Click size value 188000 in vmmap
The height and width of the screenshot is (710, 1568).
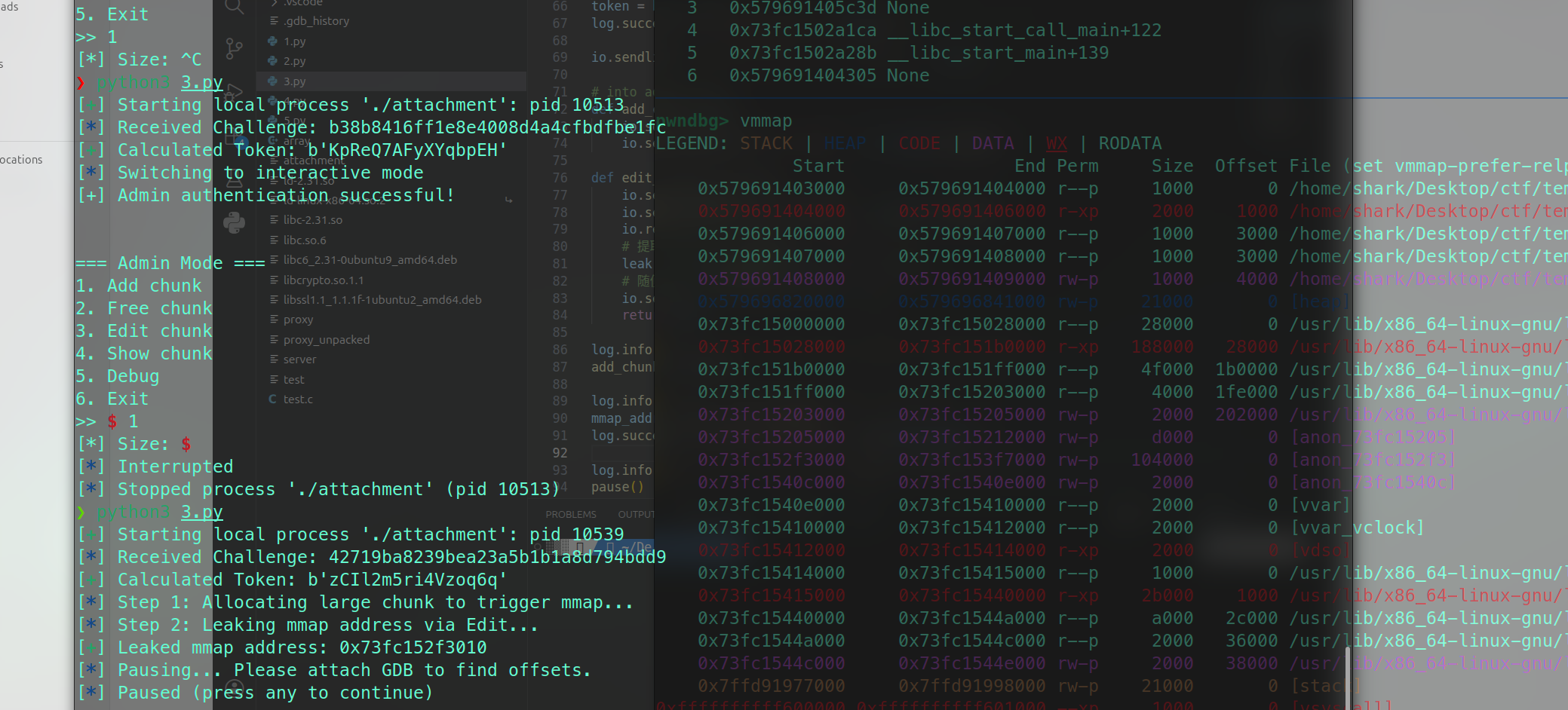coord(1161,347)
